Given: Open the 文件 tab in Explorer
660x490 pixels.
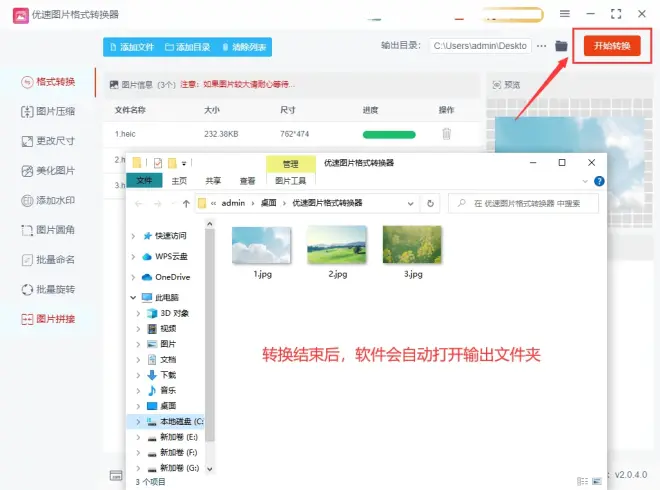Looking at the screenshot, I should click(x=144, y=180).
